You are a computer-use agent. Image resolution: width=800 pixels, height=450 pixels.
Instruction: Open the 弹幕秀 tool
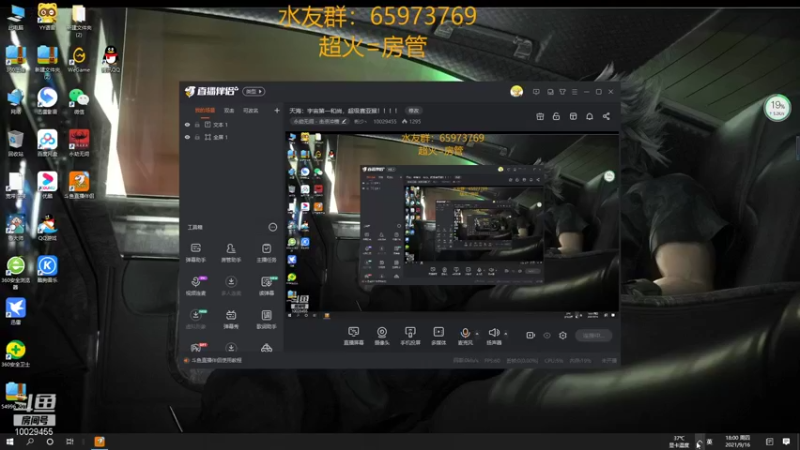tap(231, 319)
